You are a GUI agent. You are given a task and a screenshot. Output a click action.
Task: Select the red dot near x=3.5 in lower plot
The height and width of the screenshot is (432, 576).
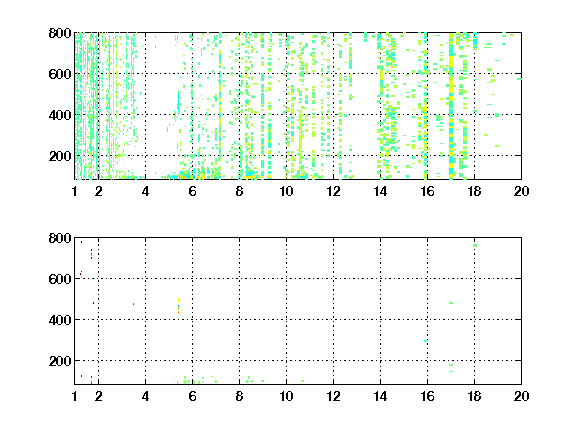(x=133, y=304)
